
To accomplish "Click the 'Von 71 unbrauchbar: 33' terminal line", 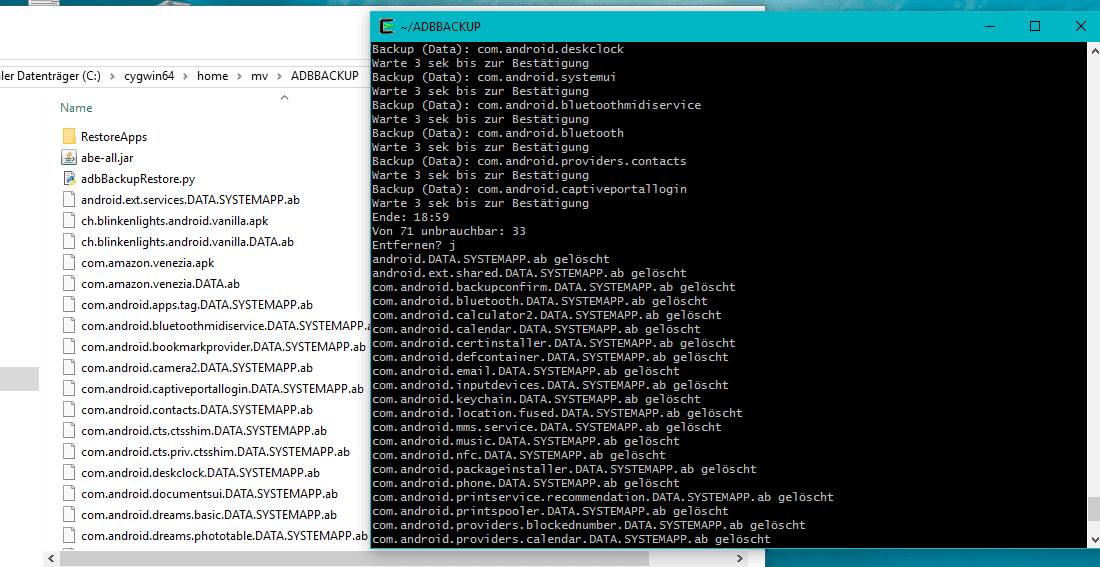I will (x=449, y=231).
